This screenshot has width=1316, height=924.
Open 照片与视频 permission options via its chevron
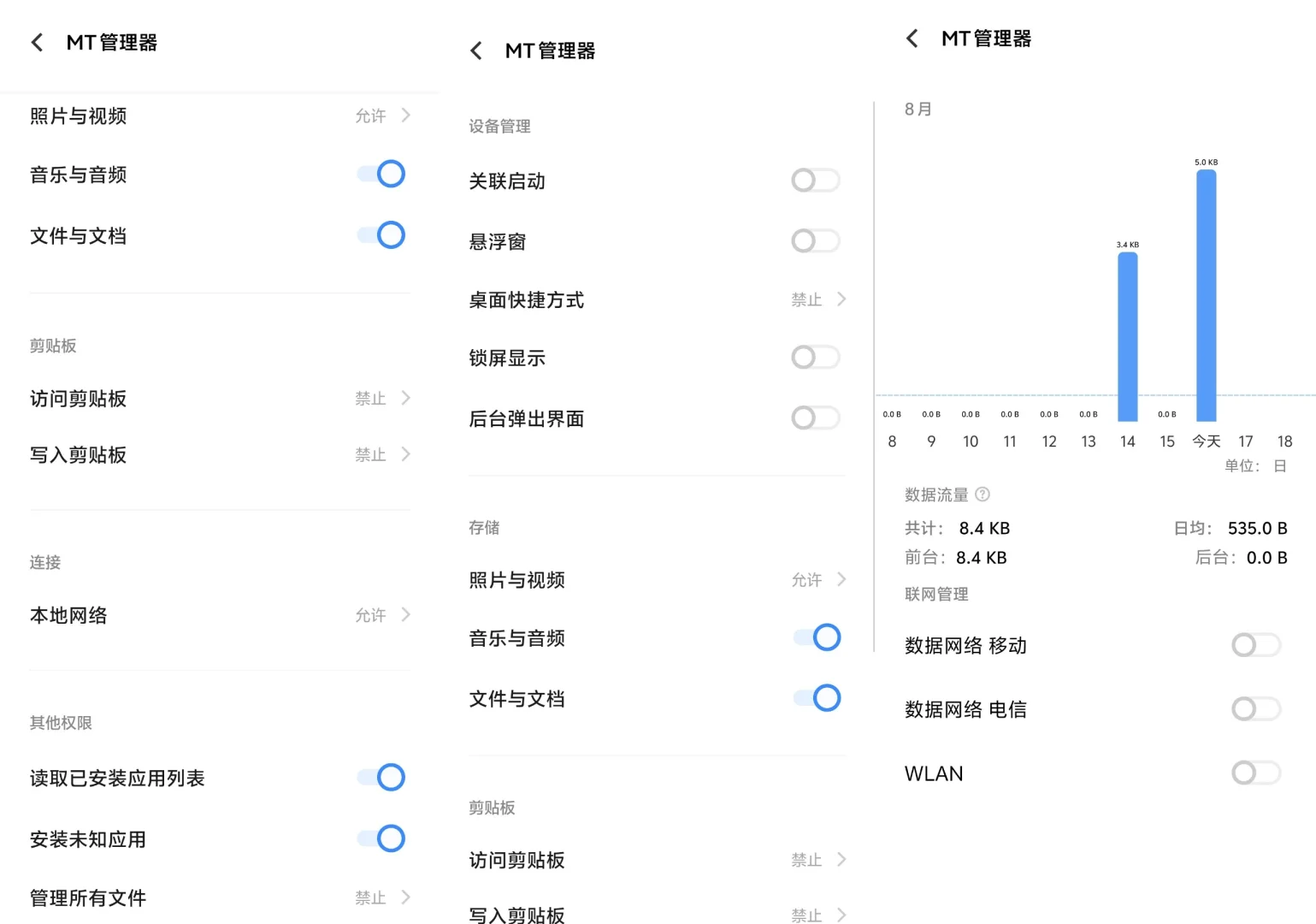(x=406, y=115)
